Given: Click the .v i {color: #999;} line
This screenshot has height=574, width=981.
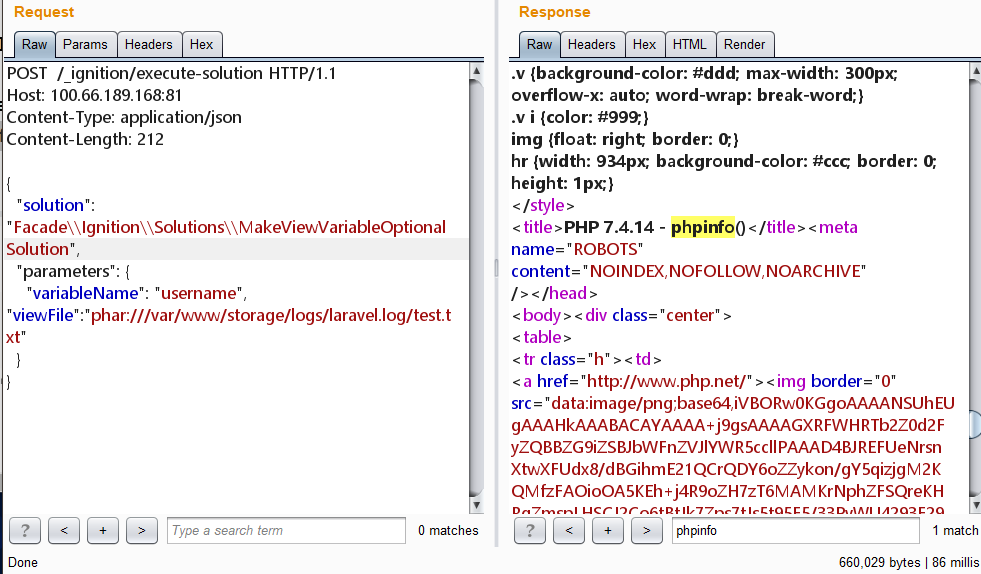Looking at the screenshot, I should [x=580, y=117].
